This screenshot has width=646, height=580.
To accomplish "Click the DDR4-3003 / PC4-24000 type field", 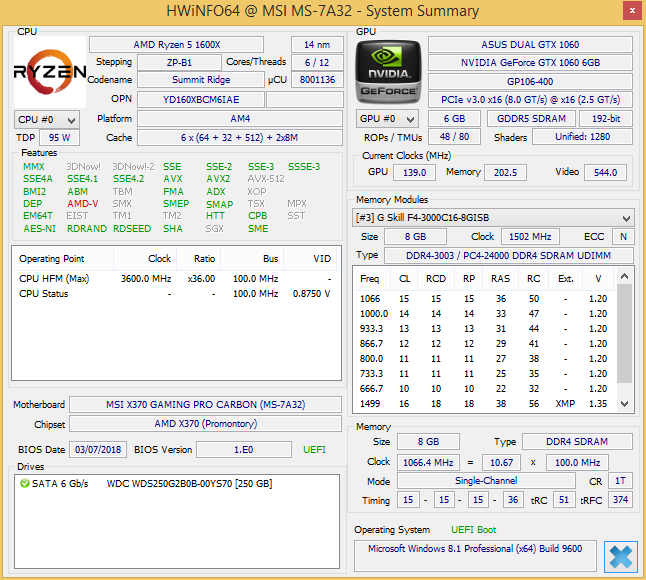I will [508, 255].
